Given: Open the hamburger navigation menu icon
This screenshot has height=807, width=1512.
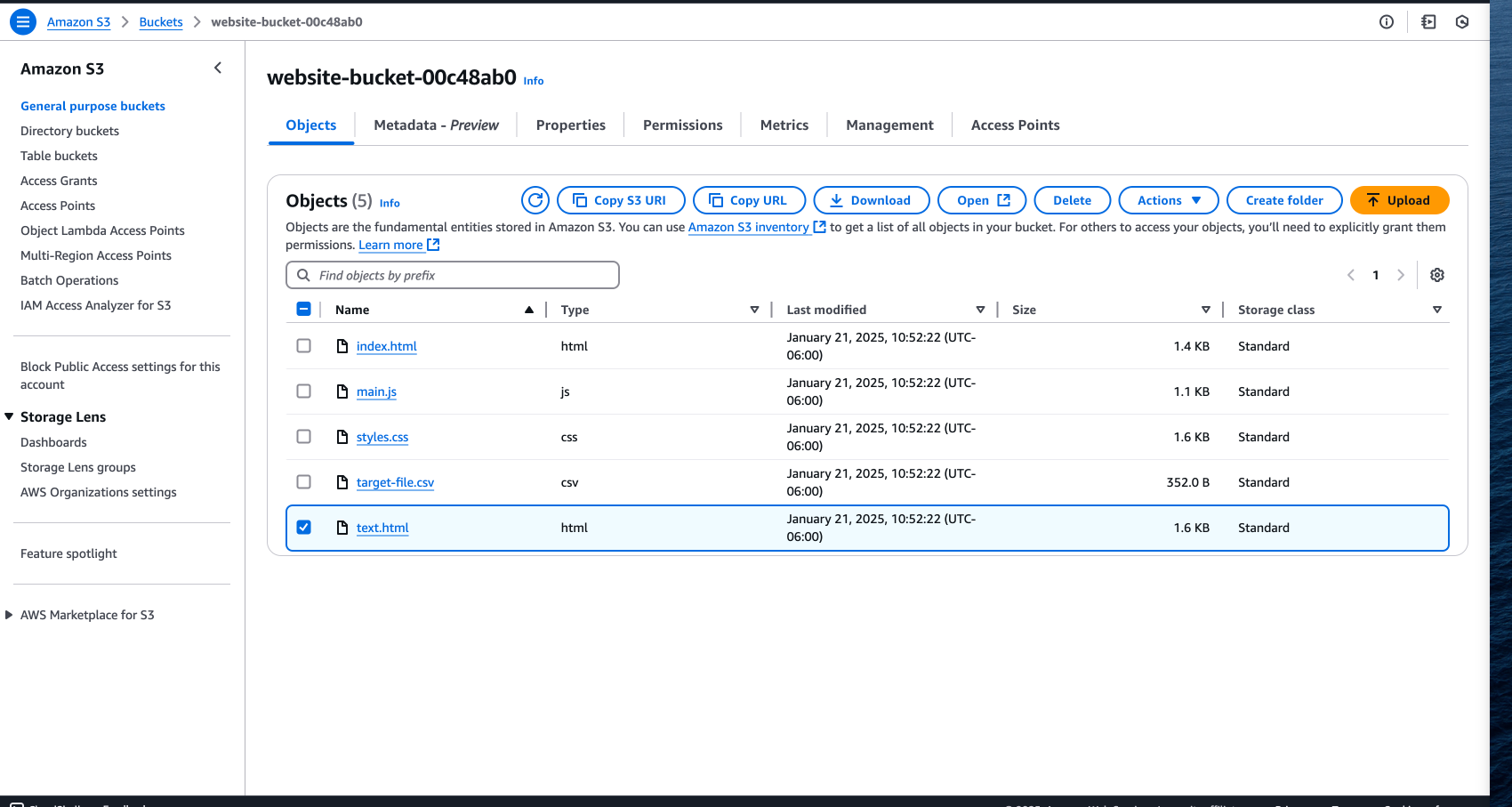Looking at the screenshot, I should pos(23,21).
